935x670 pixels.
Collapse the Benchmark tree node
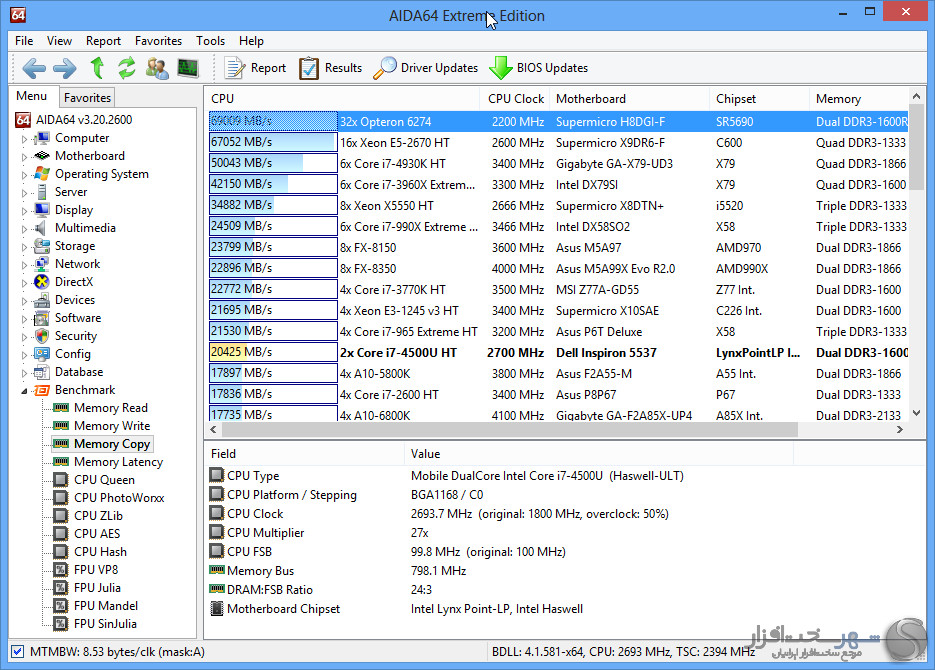pyautogui.click(x=24, y=391)
